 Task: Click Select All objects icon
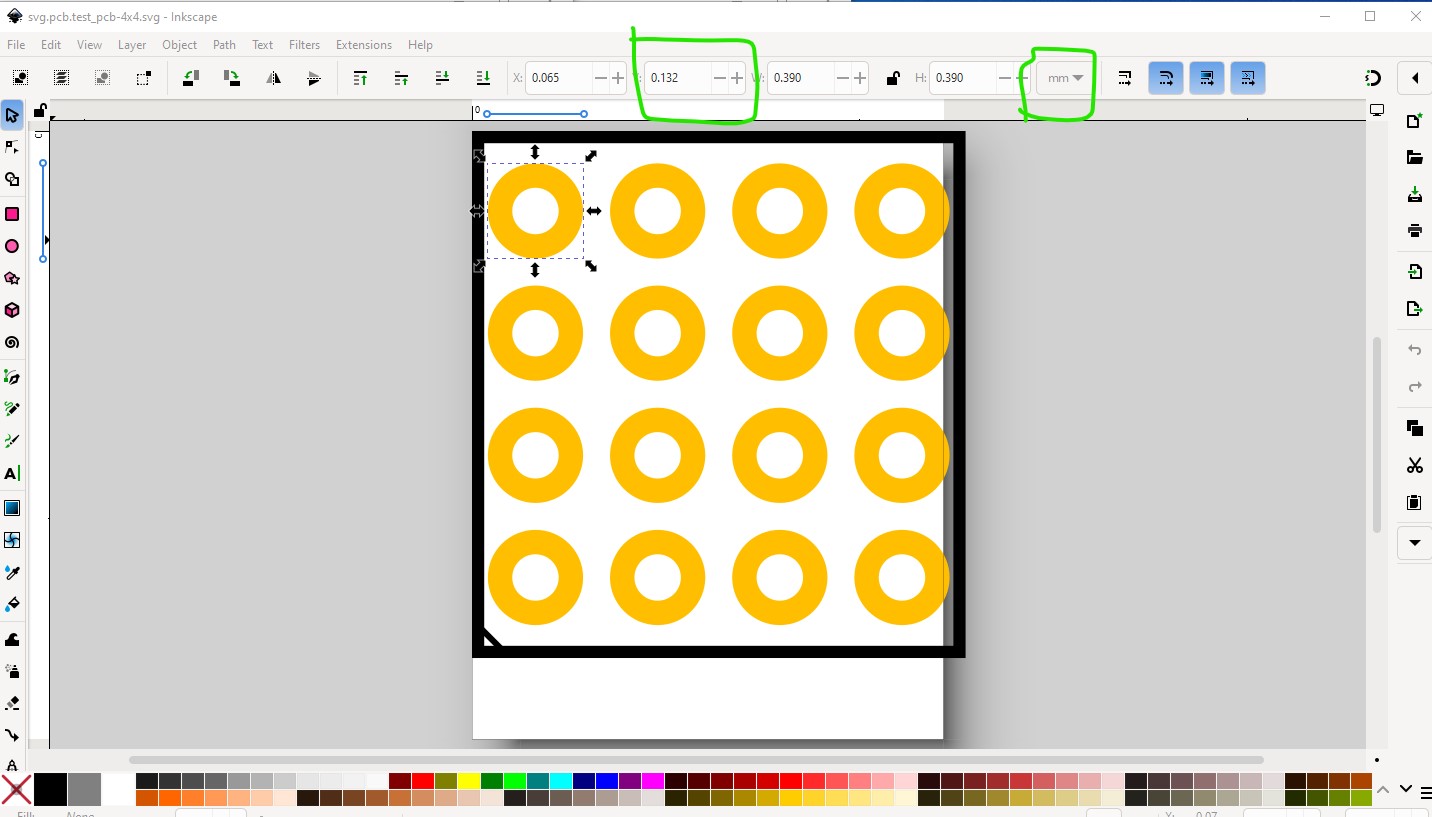(20, 78)
